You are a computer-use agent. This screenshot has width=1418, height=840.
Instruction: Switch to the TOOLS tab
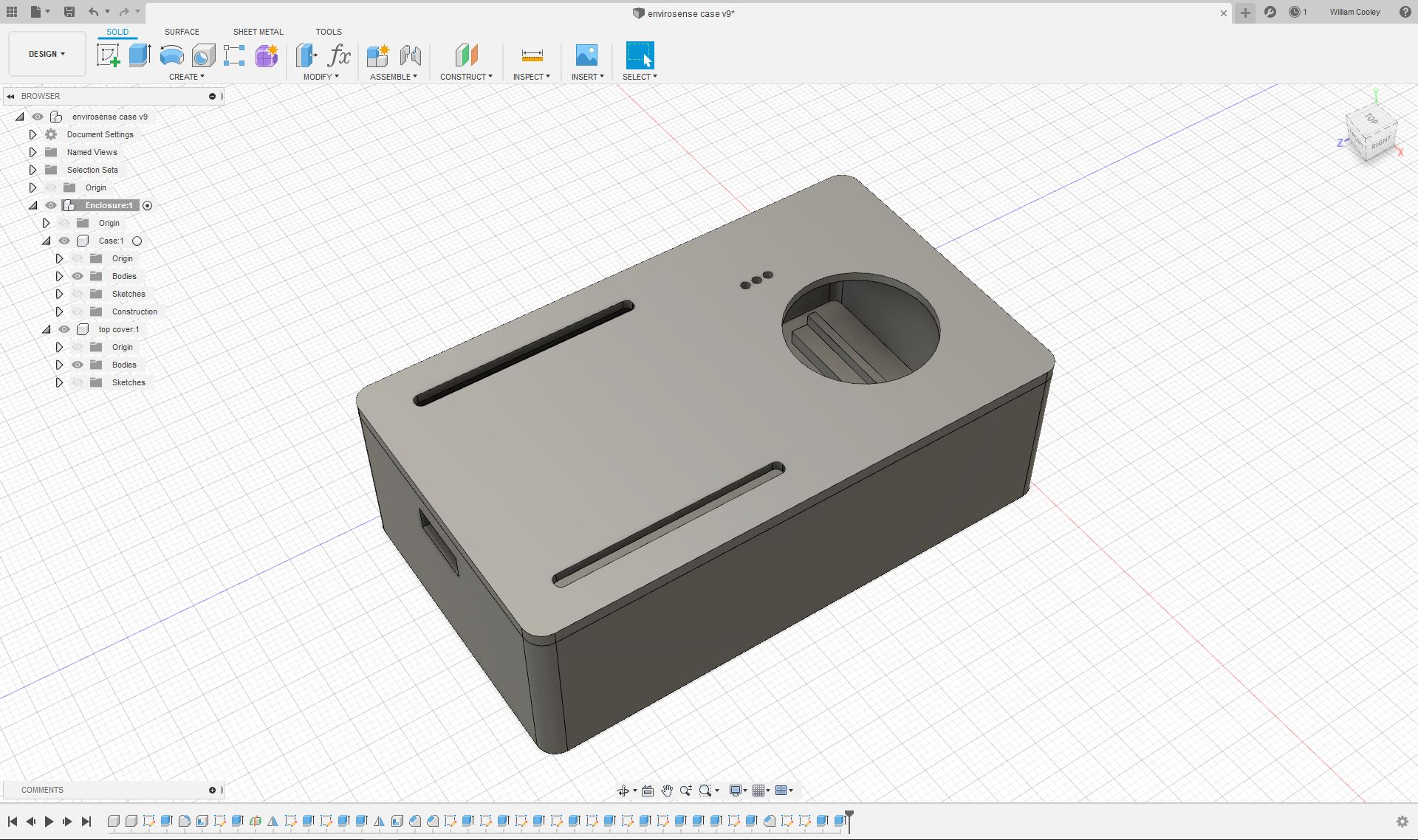(x=329, y=32)
